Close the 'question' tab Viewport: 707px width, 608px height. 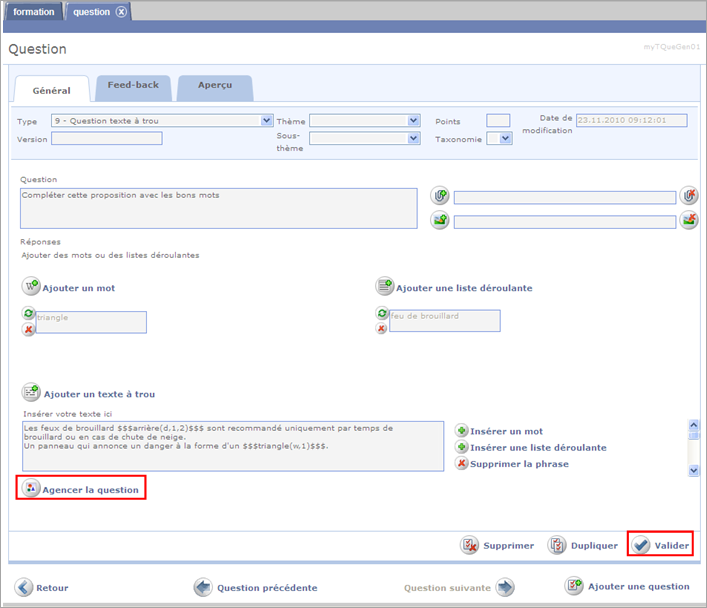121,12
